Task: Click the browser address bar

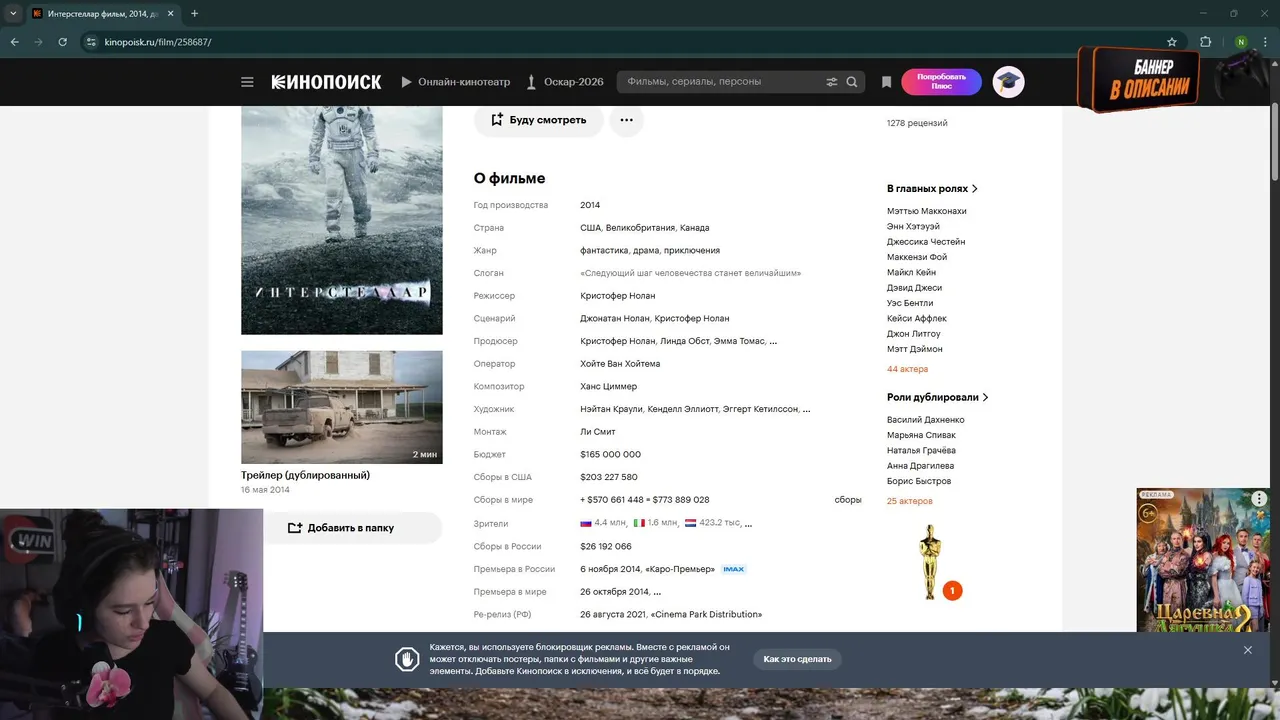Action: [630, 42]
